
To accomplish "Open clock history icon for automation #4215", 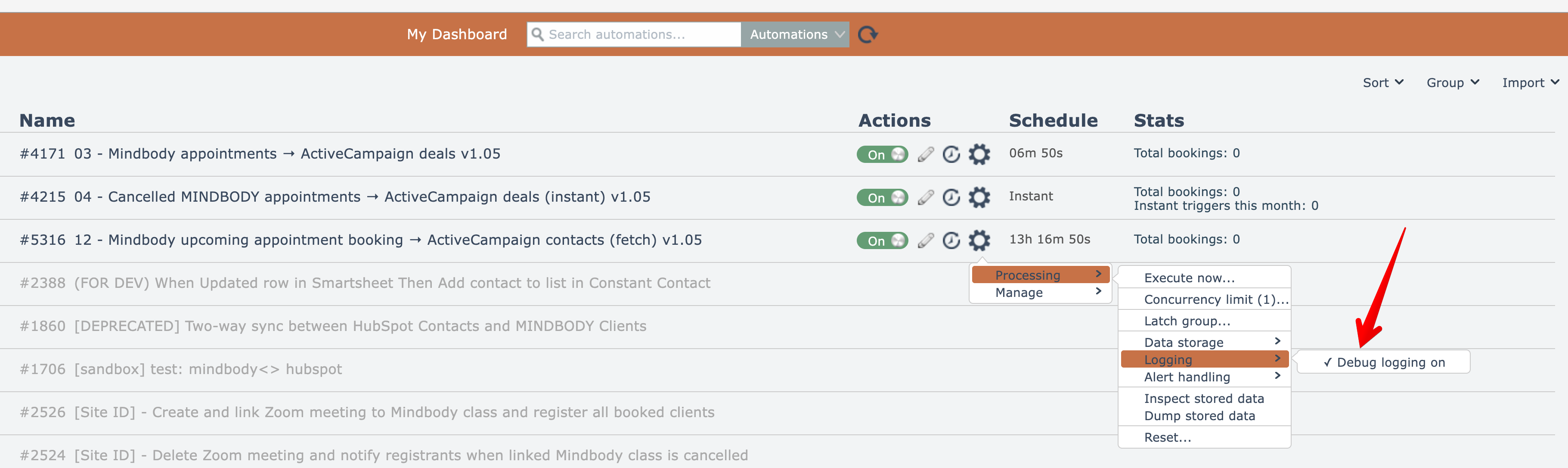I will pos(951,197).
